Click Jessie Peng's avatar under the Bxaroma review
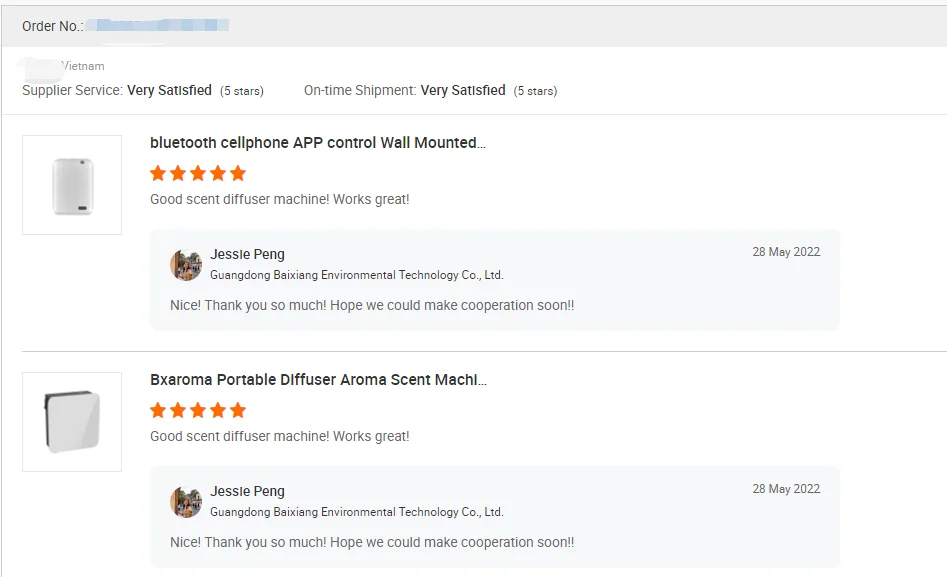 (x=186, y=502)
